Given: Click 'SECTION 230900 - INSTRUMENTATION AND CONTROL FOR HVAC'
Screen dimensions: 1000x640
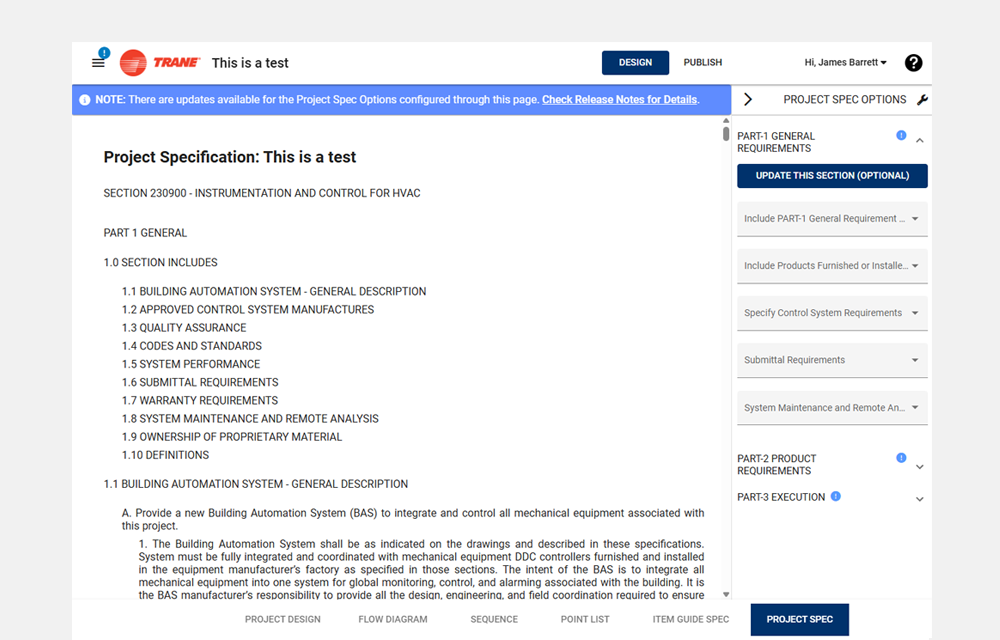Looking at the screenshot, I should tap(261, 193).
